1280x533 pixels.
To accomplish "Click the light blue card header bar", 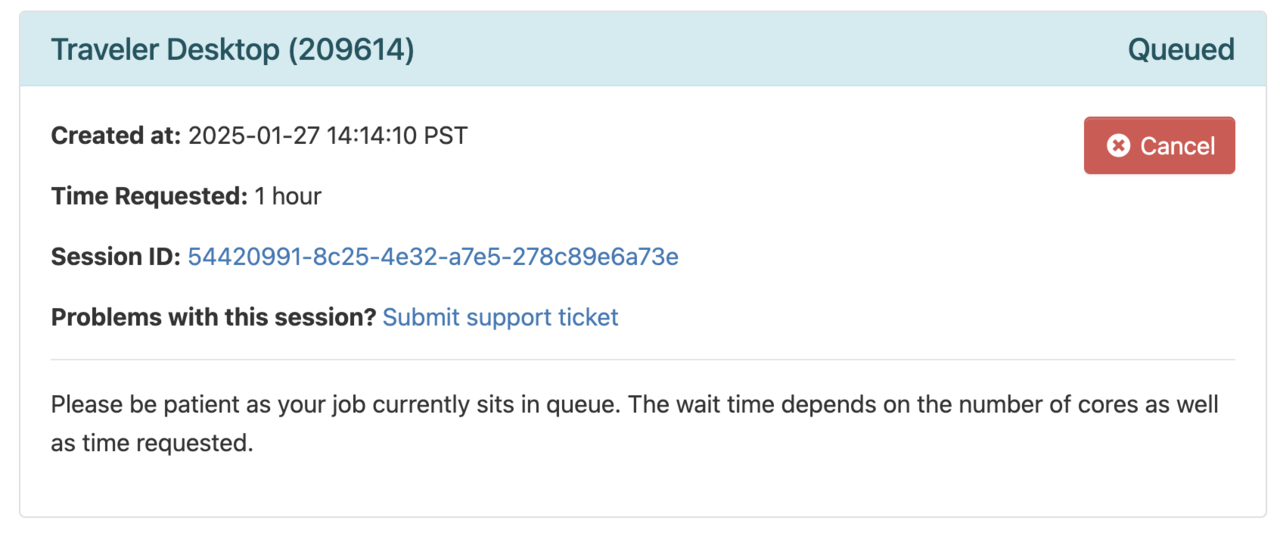I will (x=643, y=49).
